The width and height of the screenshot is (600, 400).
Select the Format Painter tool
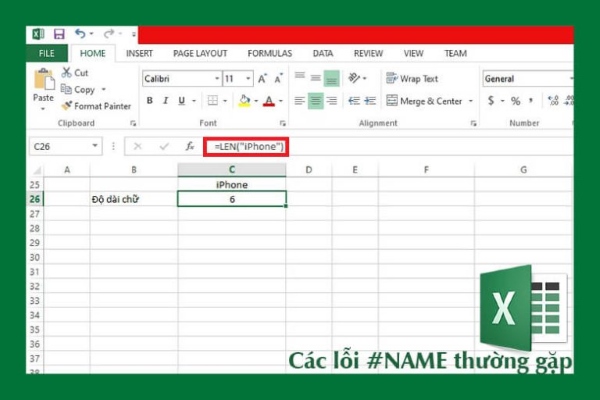click(x=67, y=106)
